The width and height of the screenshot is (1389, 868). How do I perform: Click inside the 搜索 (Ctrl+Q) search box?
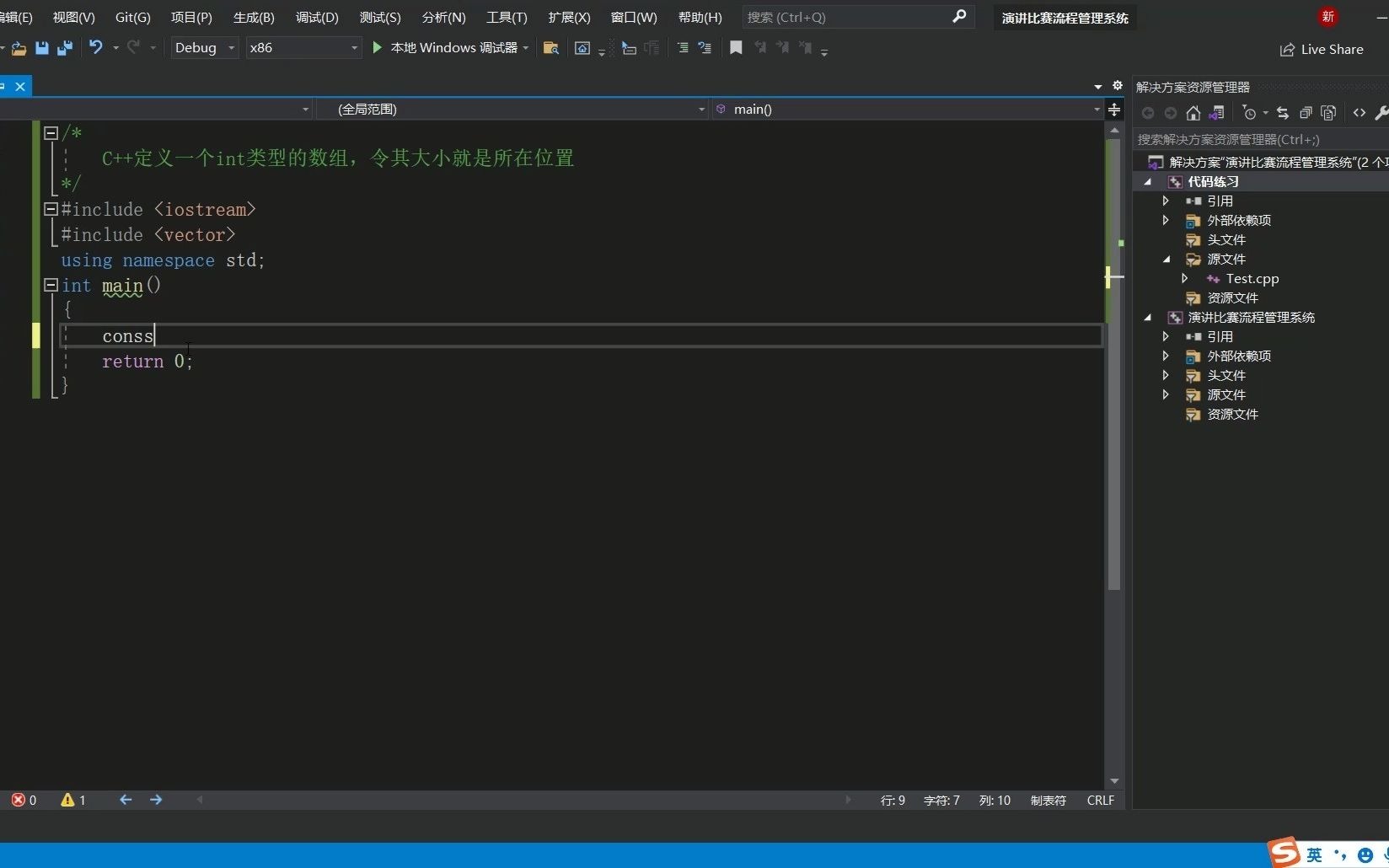point(843,17)
